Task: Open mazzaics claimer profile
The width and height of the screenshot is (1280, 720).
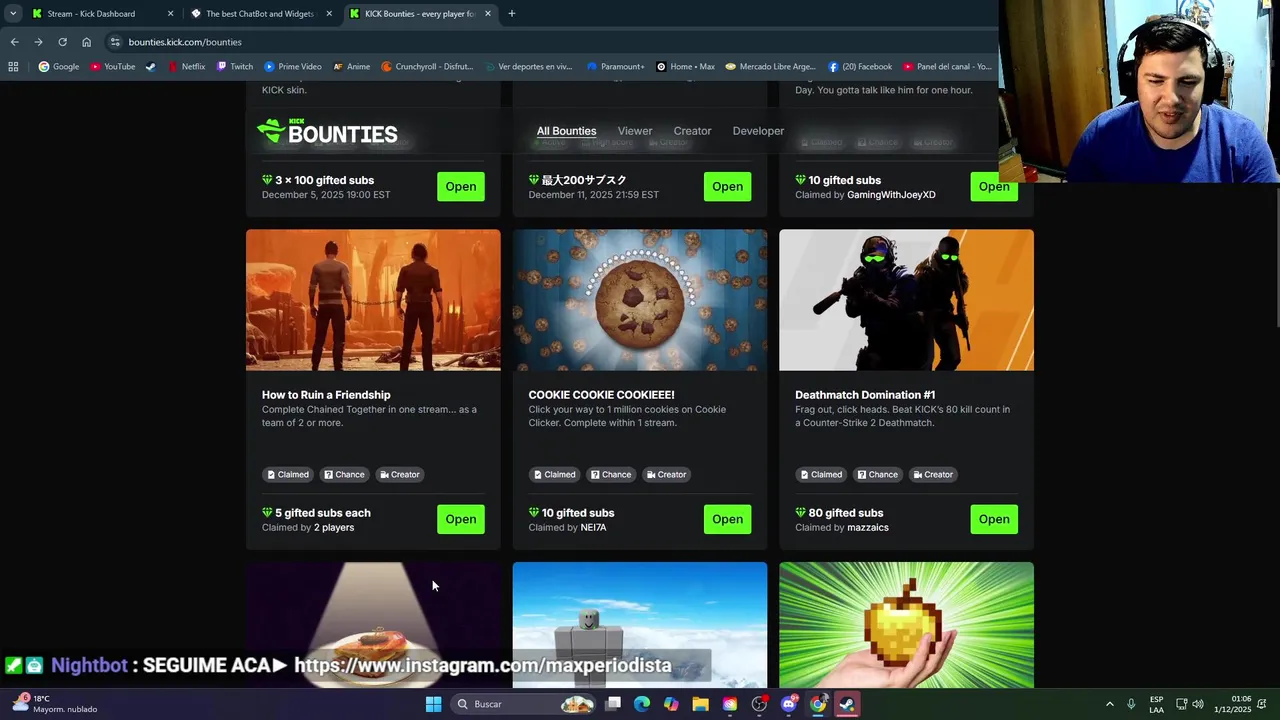Action: click(x=868, y=528)
